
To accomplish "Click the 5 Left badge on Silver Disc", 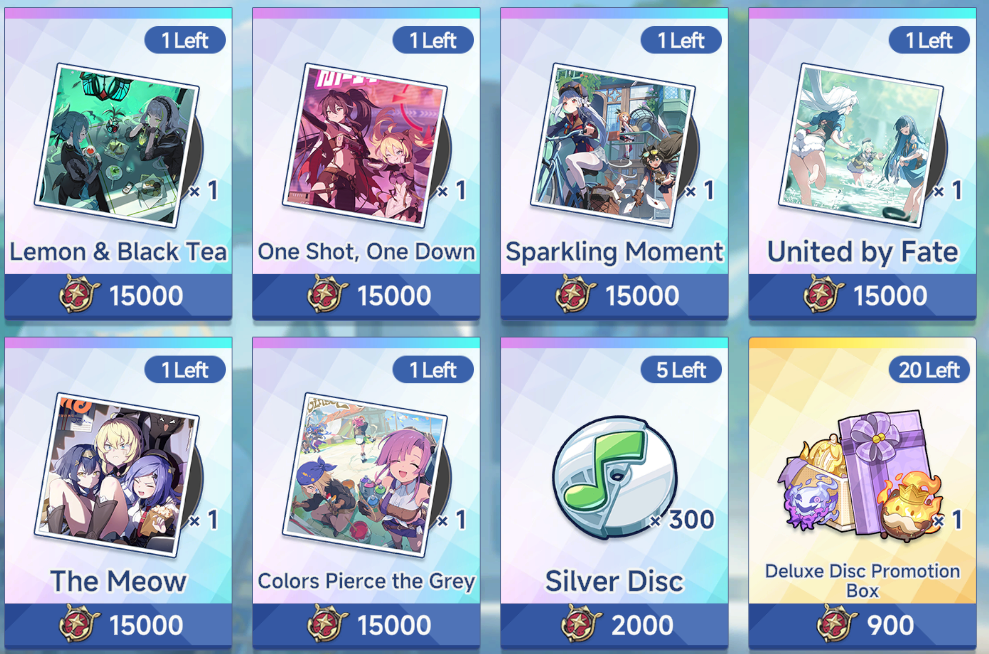I will (x=681, y=370).
